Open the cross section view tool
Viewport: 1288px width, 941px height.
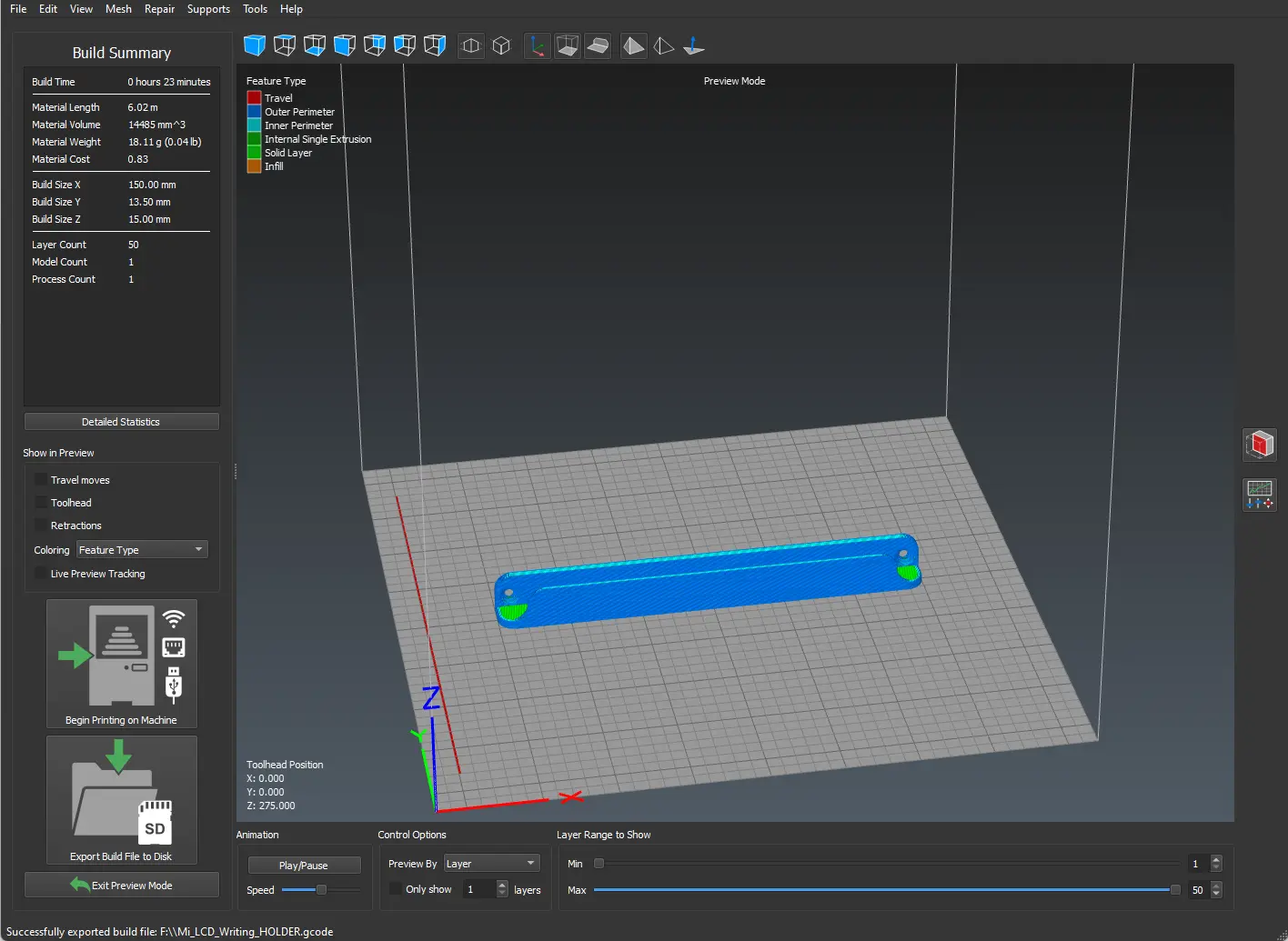(1260, 445)
